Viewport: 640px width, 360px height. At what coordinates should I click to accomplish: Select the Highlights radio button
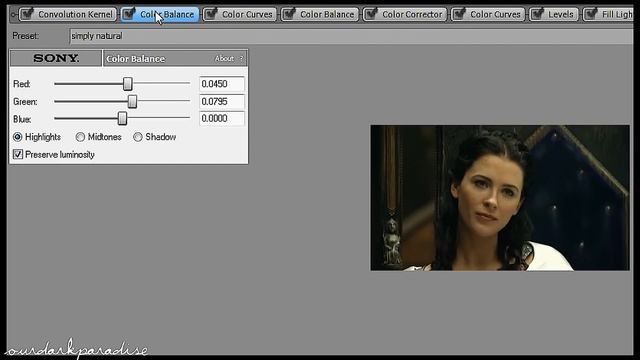tap(18, 137)
